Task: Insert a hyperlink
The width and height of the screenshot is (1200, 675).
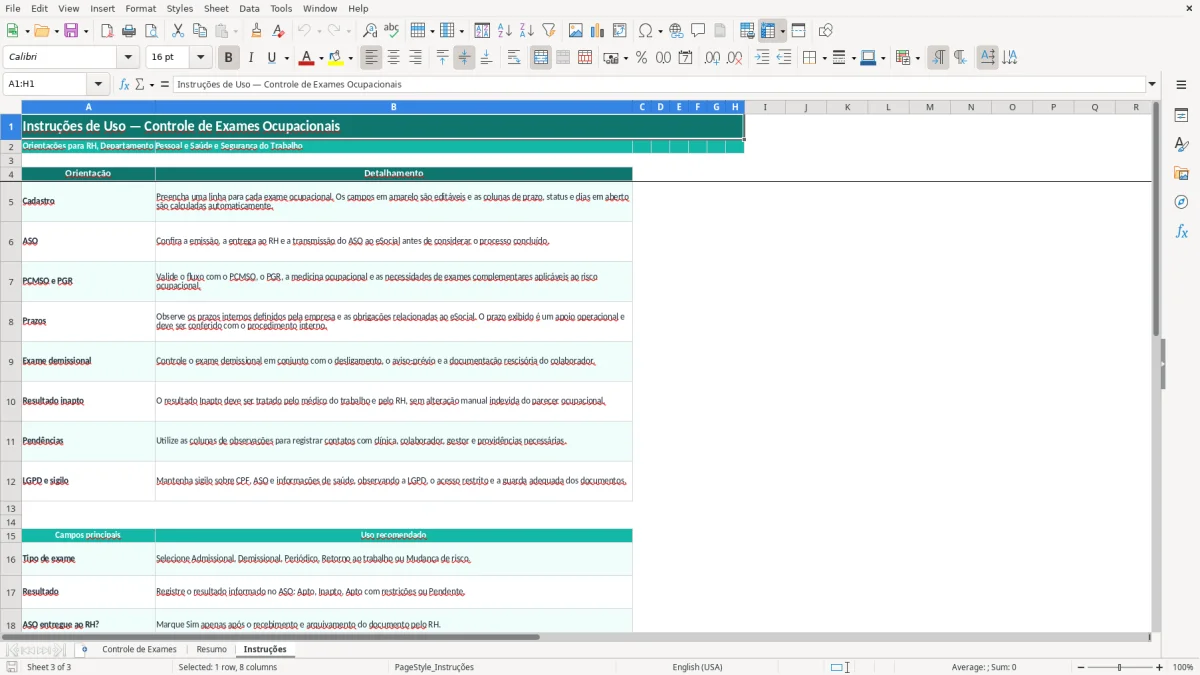Action: coord(677,31)
